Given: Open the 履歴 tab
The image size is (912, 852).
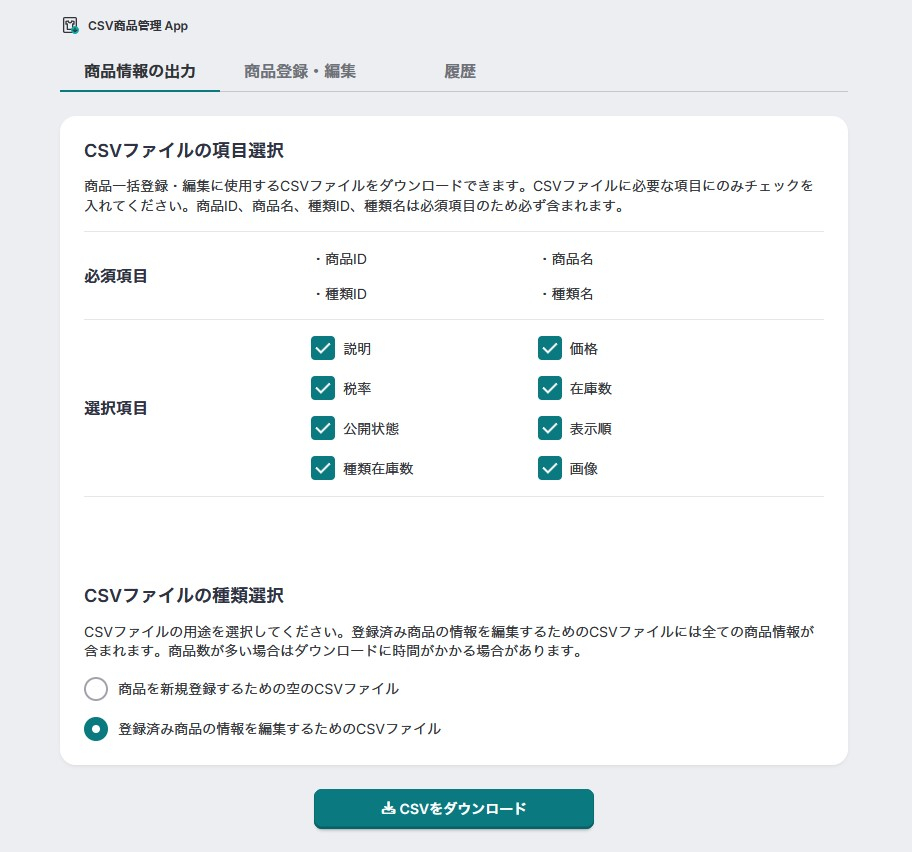Looking at the screenshot, I should [459, 71].
